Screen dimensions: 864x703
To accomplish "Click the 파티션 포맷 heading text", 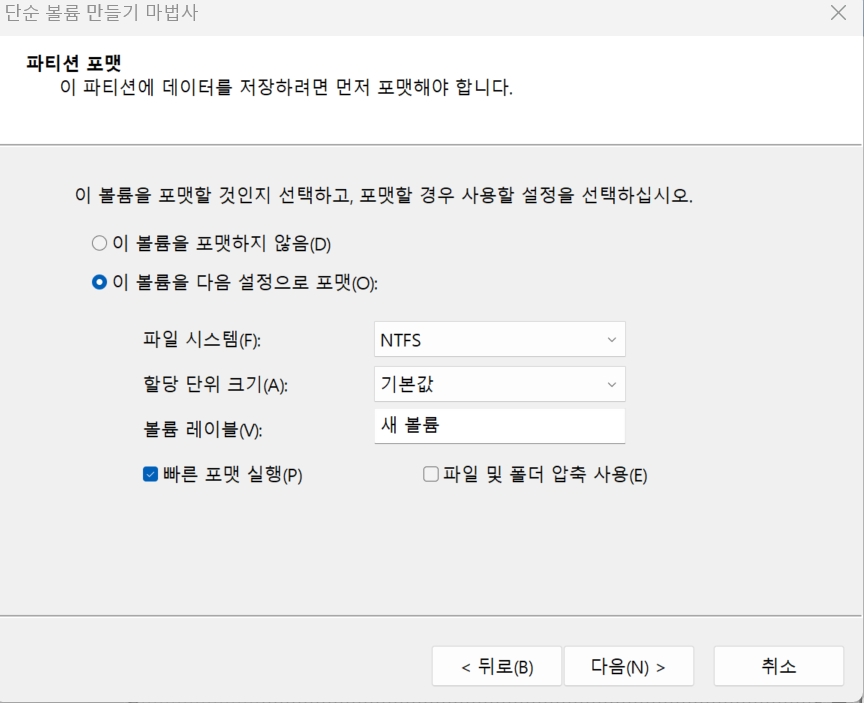I will pos(74,63).
